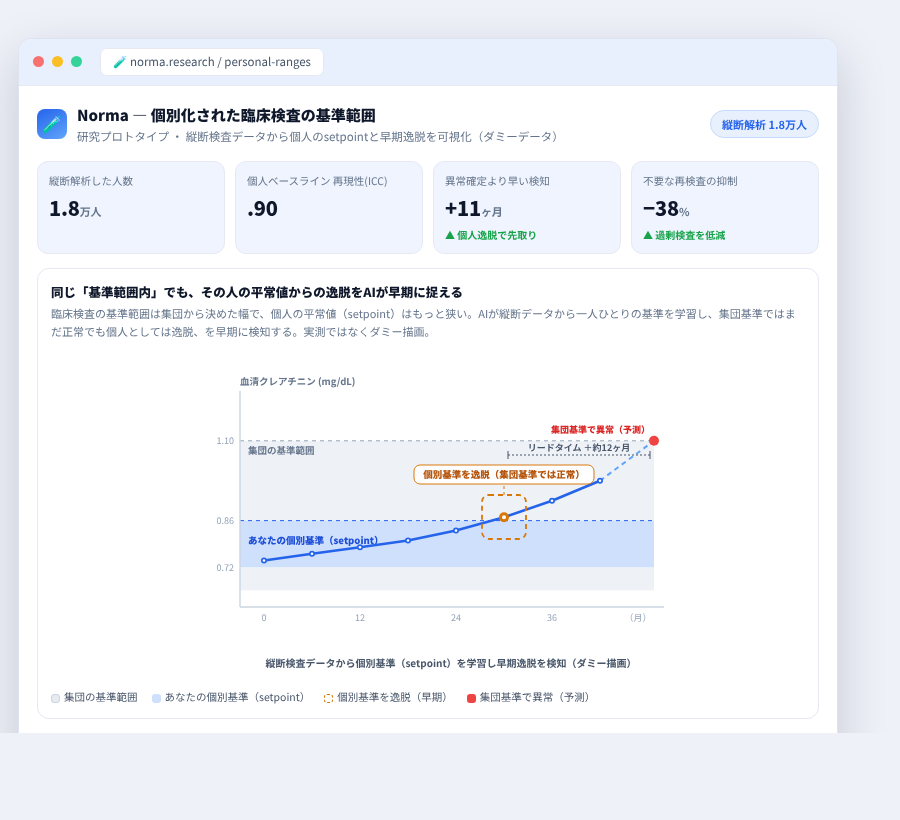Select the 縦断解析した人数 stat card
Screen dimensions: 900x820
[131, 207]
